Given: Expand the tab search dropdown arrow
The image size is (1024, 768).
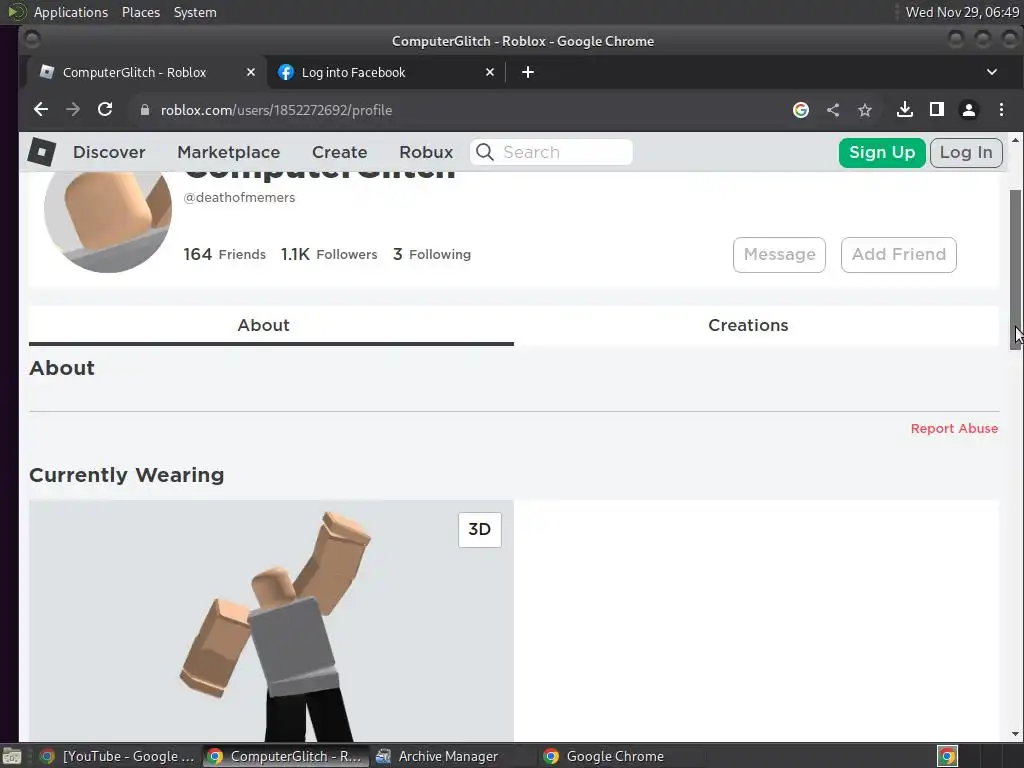Looking at the screenshot, I should tap(991, 72).
